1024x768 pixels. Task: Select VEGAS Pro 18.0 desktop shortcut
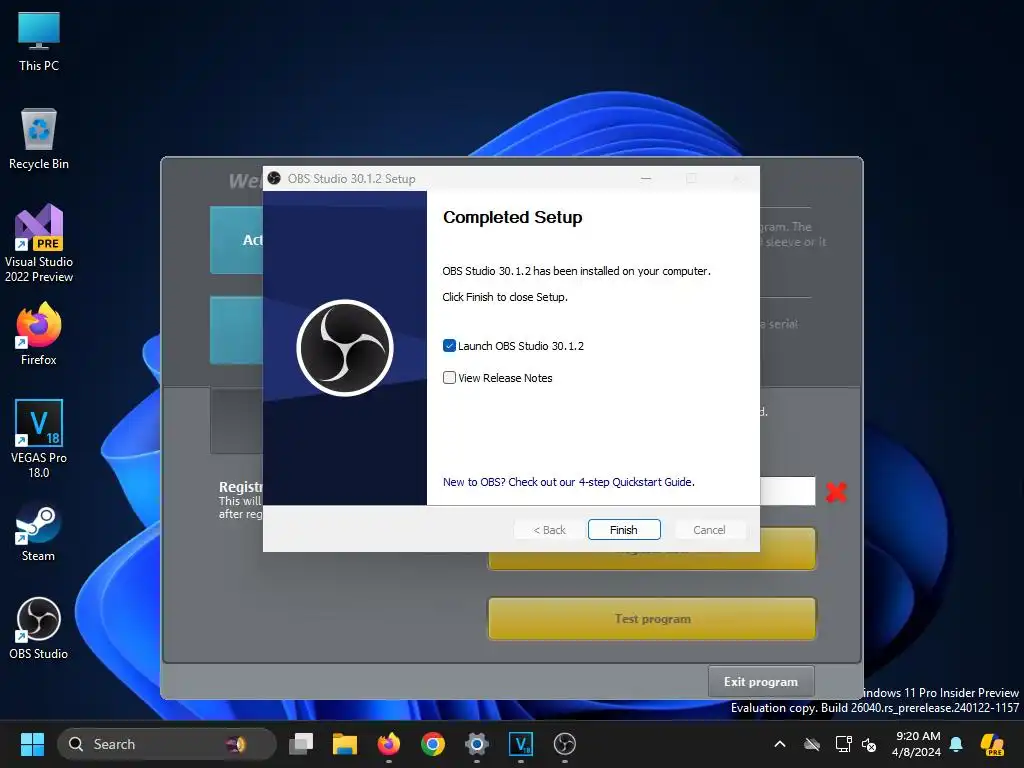coord(39,439)
